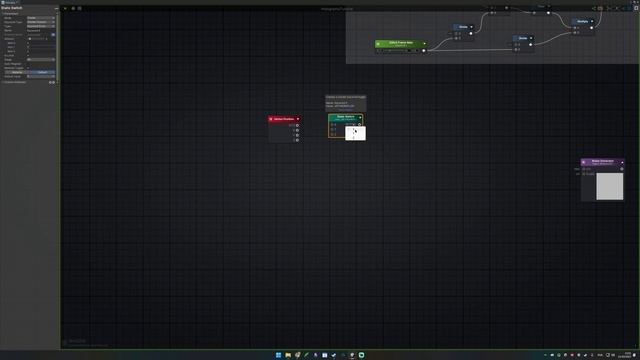640x360 pixels.
Task: Expand the Multiply node's header arrow
Action: [592, 21]
